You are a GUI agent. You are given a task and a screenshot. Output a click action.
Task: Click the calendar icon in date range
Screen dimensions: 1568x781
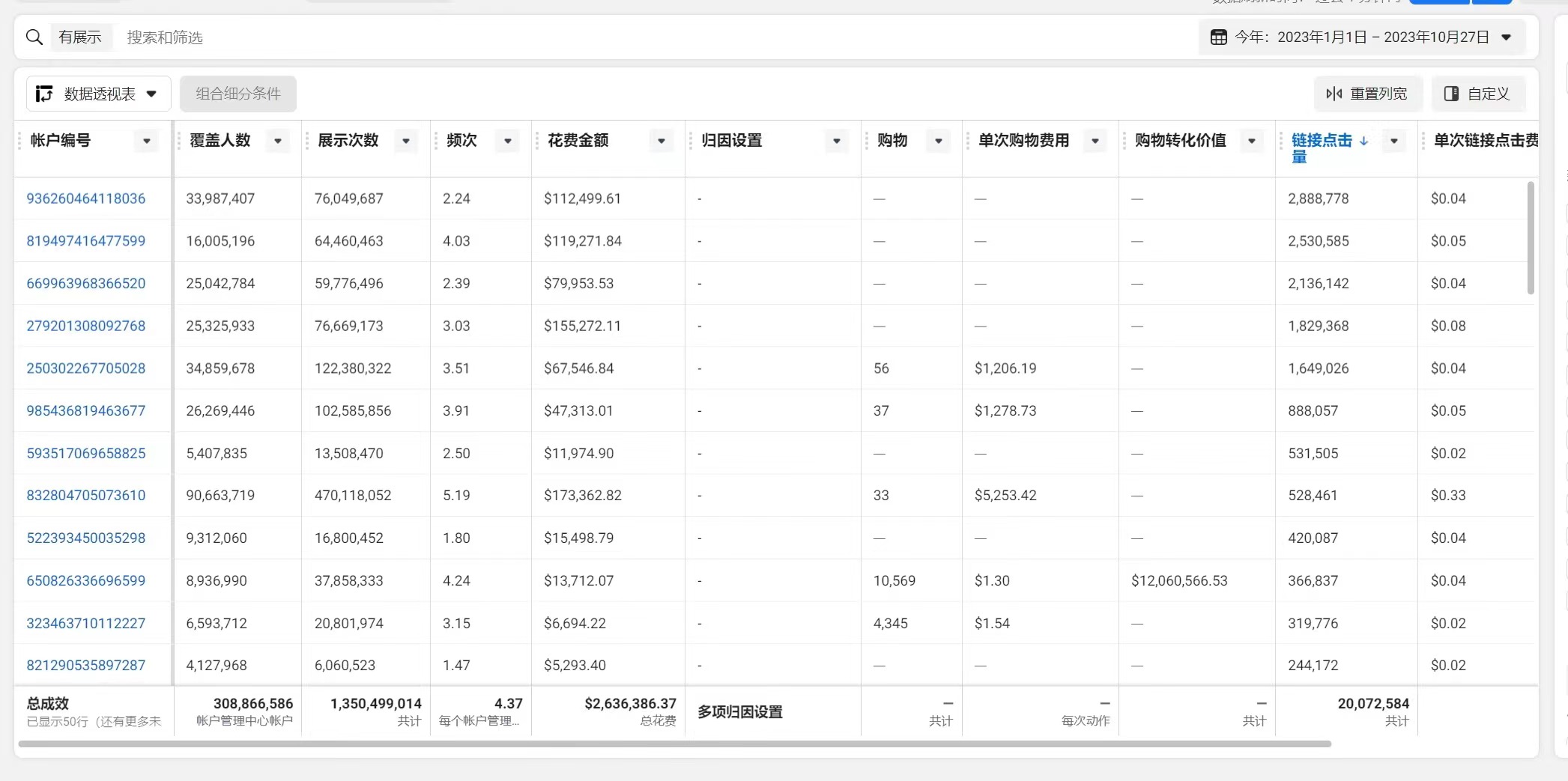tap(1218, 37)
